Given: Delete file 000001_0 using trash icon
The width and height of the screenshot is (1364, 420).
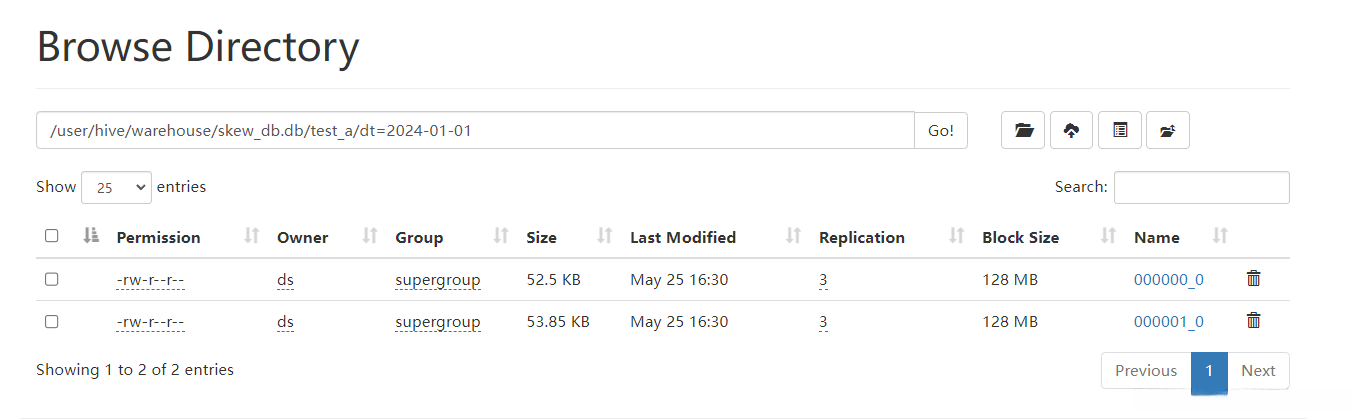Looking at the screenshot, I should pyautogui.click(x=1253, y=321).
